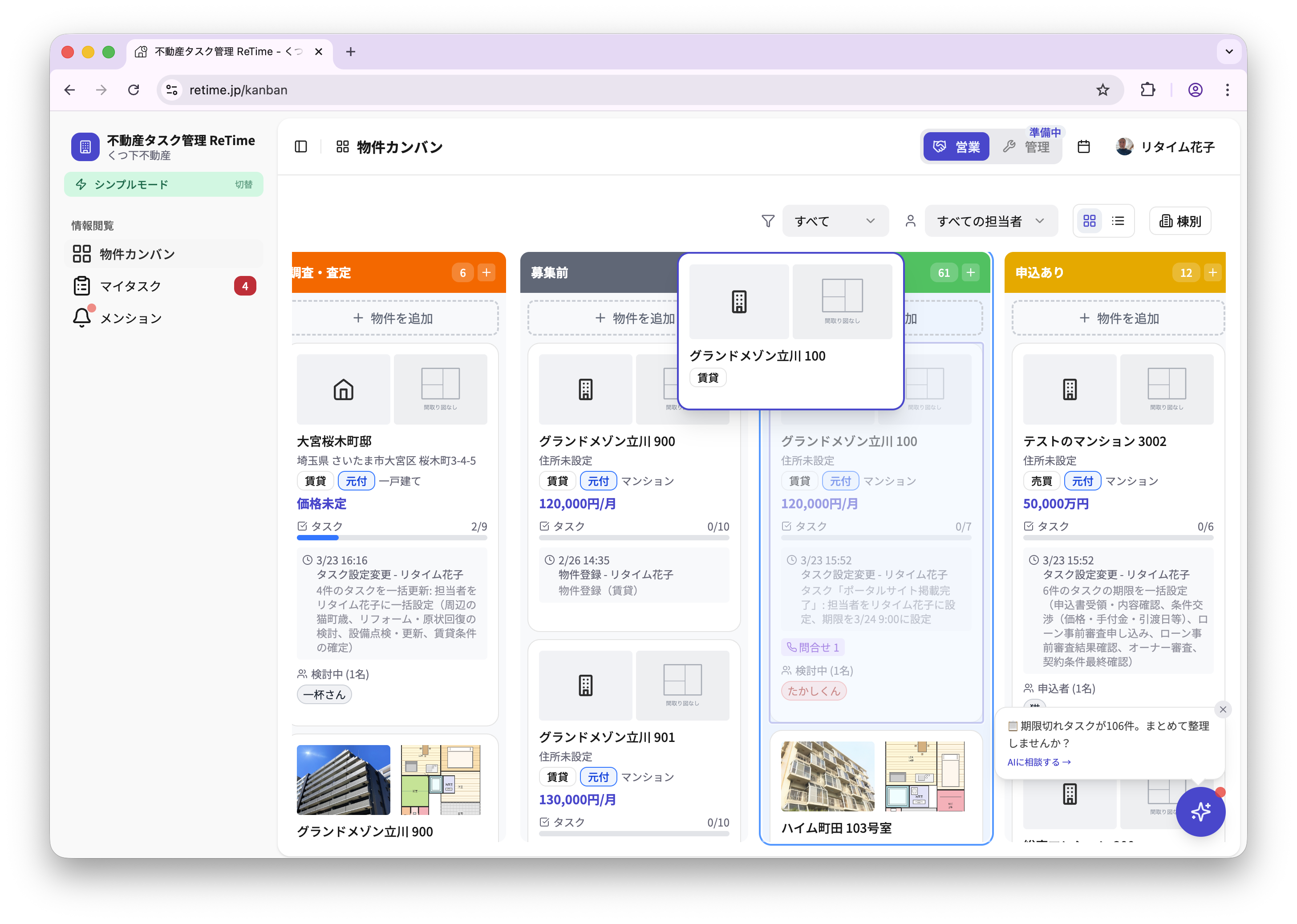The width and height of the screenshot is (1297, 924).
Task: Click 130,000円/月 price text
Action: [577, 799]
